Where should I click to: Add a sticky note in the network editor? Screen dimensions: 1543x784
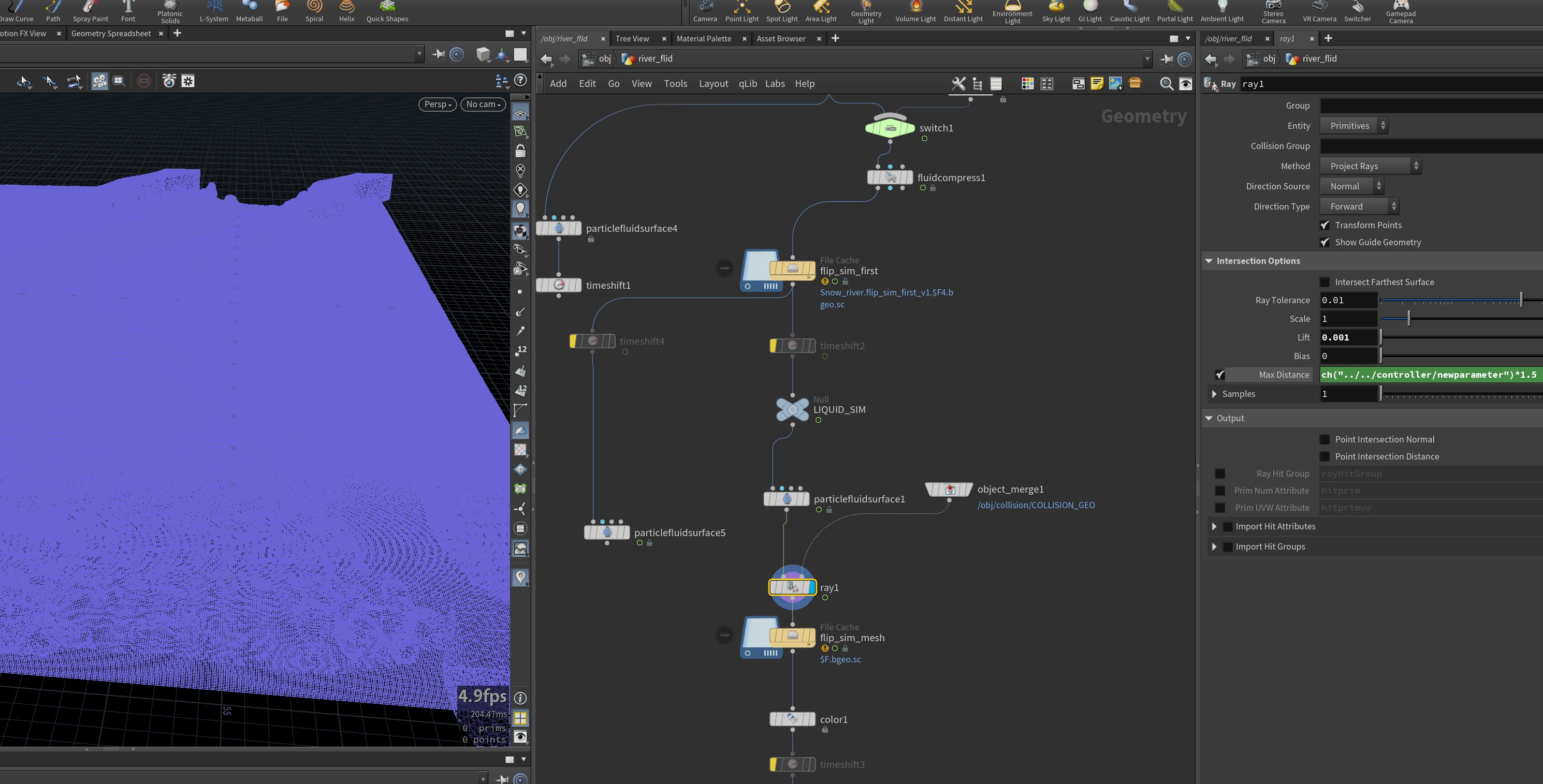click(x=1097, y=84)
